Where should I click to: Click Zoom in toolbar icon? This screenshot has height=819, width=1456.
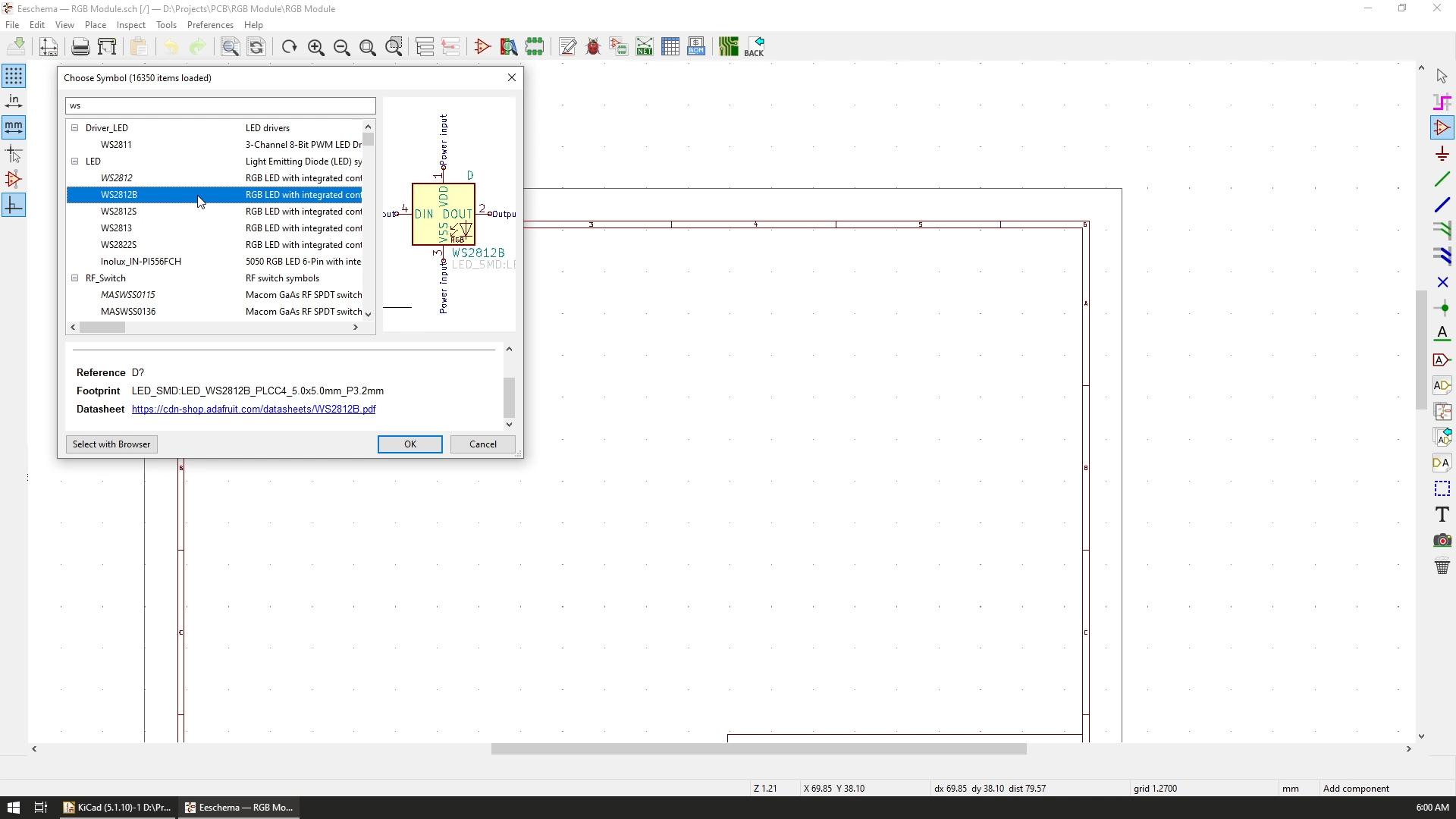pyautogui.click(x=316, y=47)
